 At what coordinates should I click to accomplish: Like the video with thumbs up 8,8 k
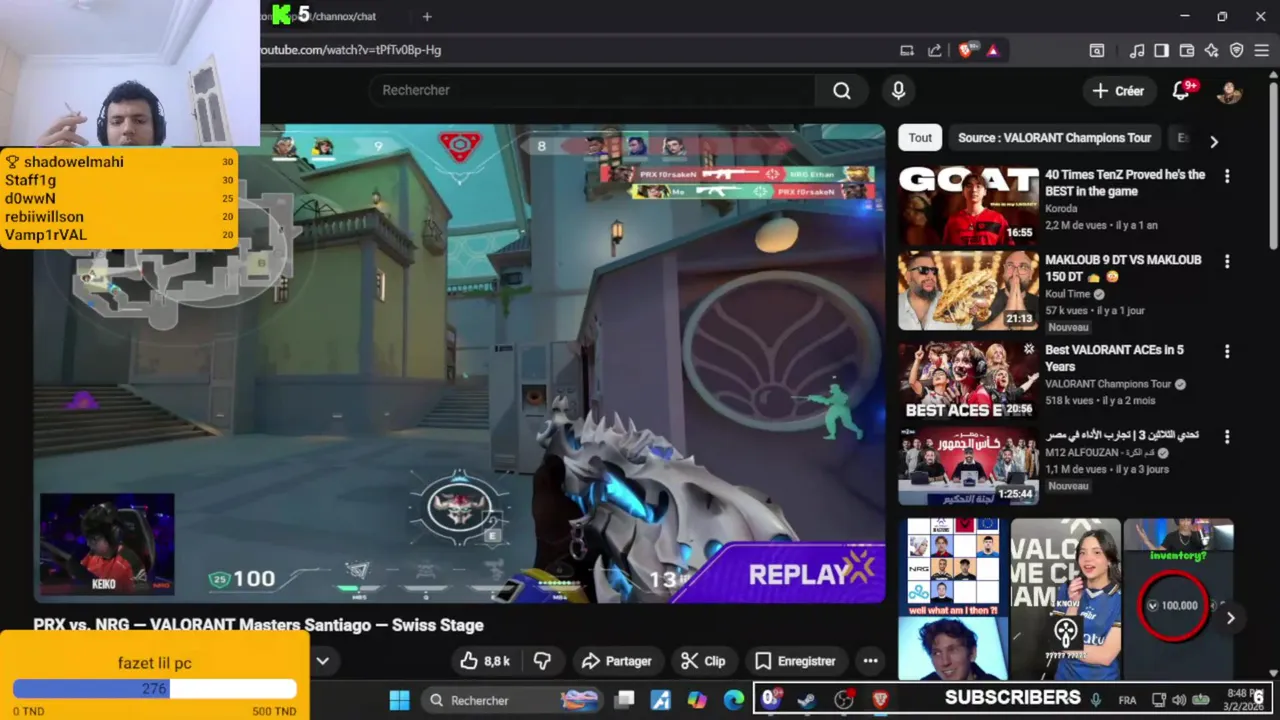click(485, 661)
